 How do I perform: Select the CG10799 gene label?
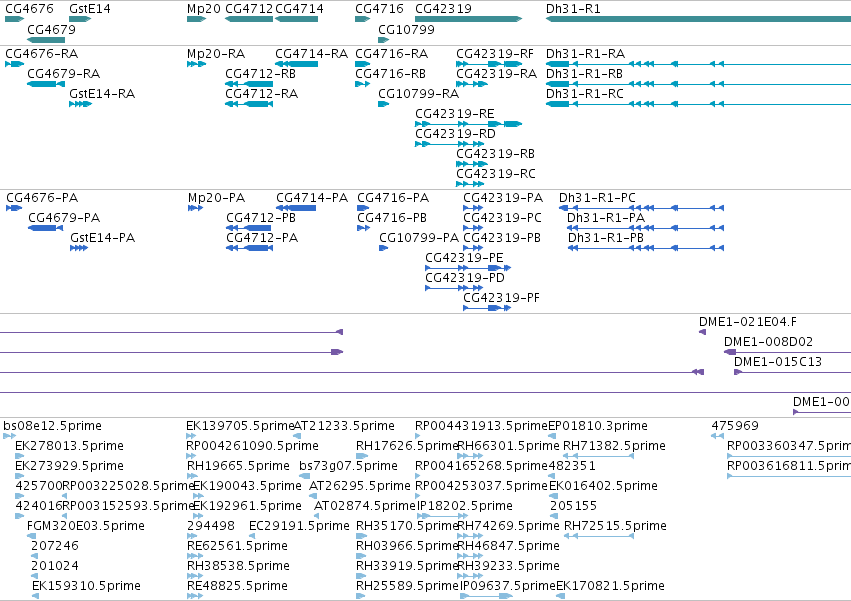(x=407, y=29)
